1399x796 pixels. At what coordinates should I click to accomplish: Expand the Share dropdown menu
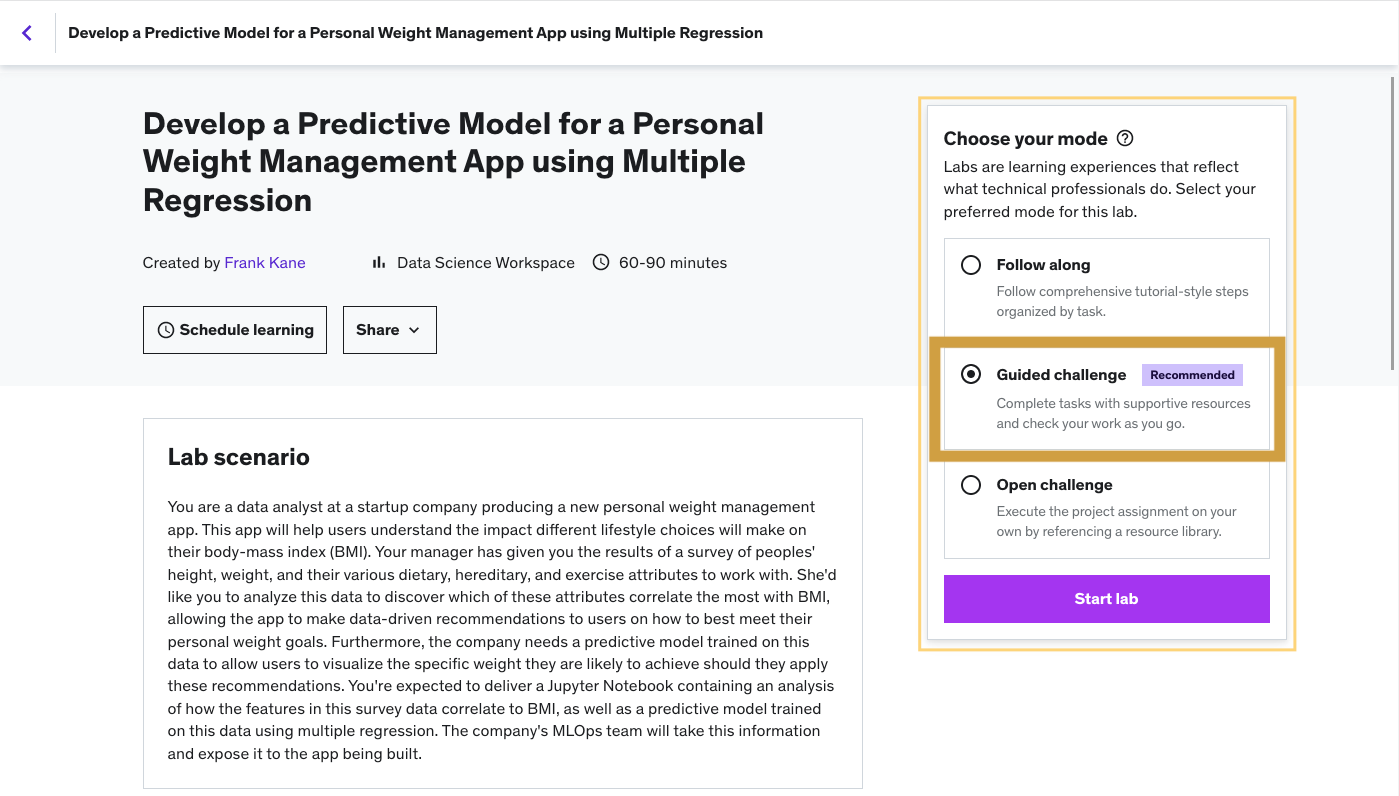(x=389, y=330)
